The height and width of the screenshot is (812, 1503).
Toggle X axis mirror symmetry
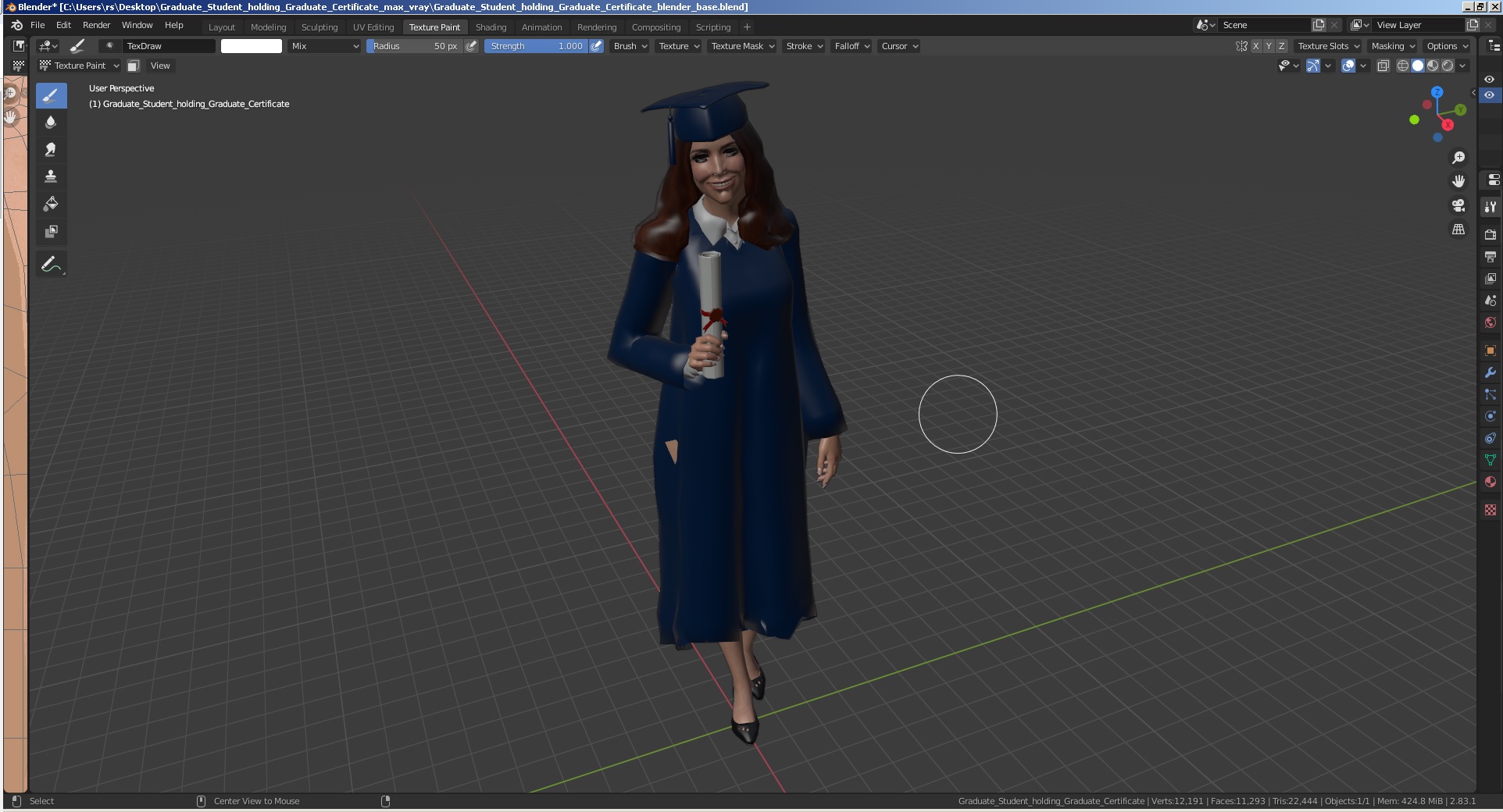1256,46
